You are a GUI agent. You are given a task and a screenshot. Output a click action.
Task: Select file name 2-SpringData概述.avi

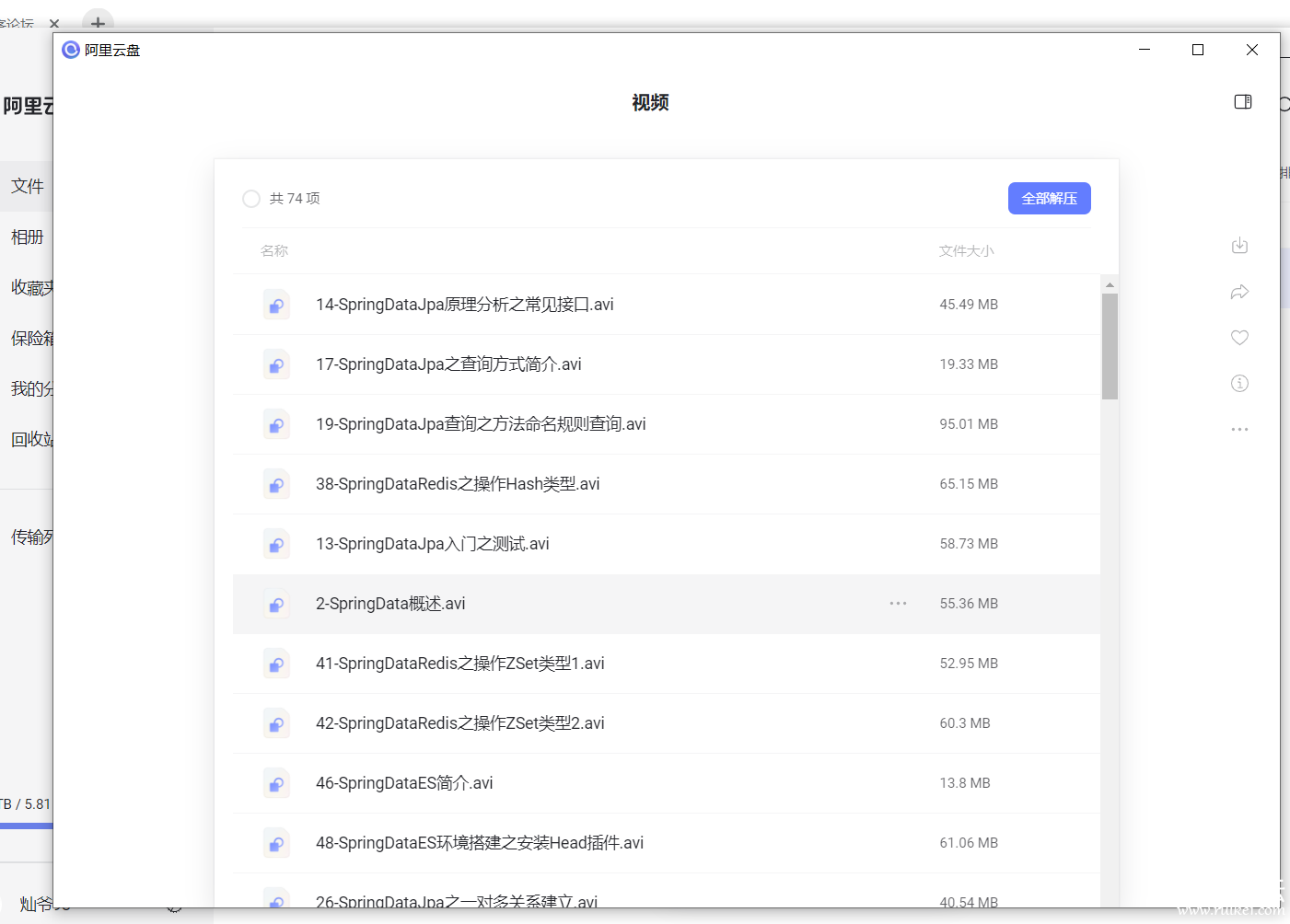[390, 604]
